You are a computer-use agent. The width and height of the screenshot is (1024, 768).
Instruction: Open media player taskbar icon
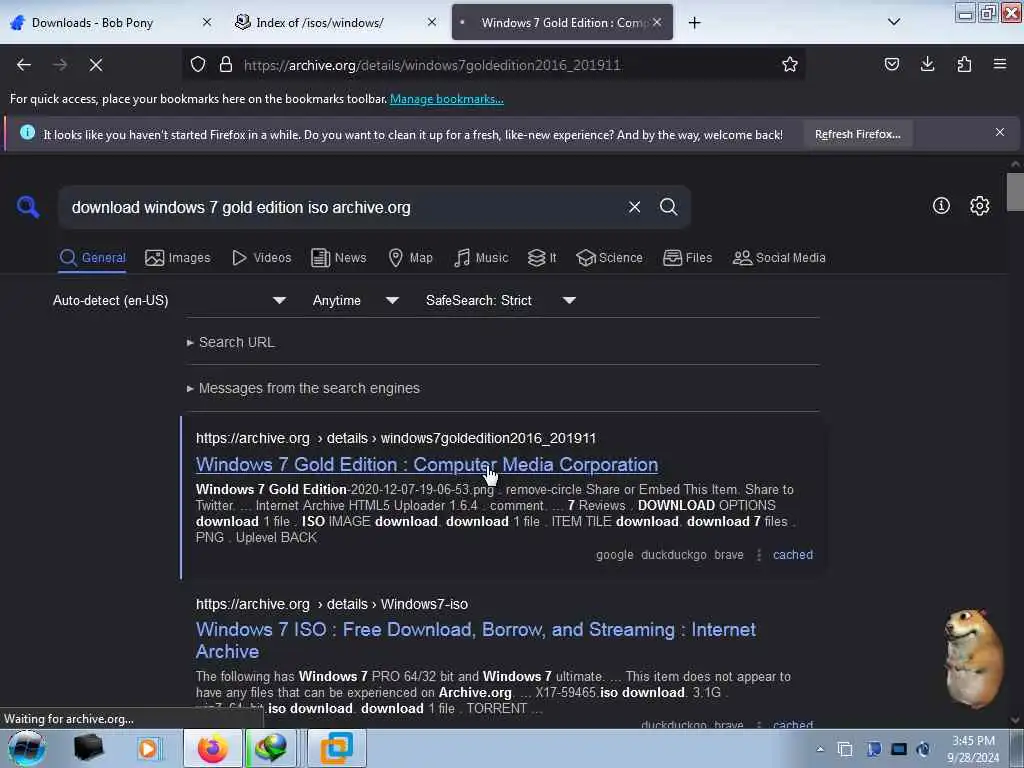148,748
